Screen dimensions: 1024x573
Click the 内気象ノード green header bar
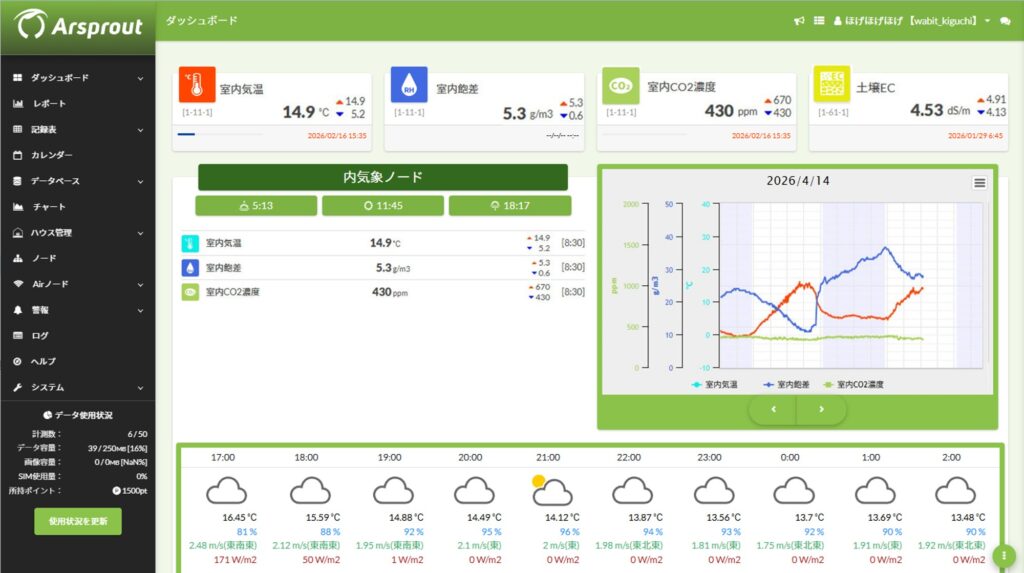(382, 177)
